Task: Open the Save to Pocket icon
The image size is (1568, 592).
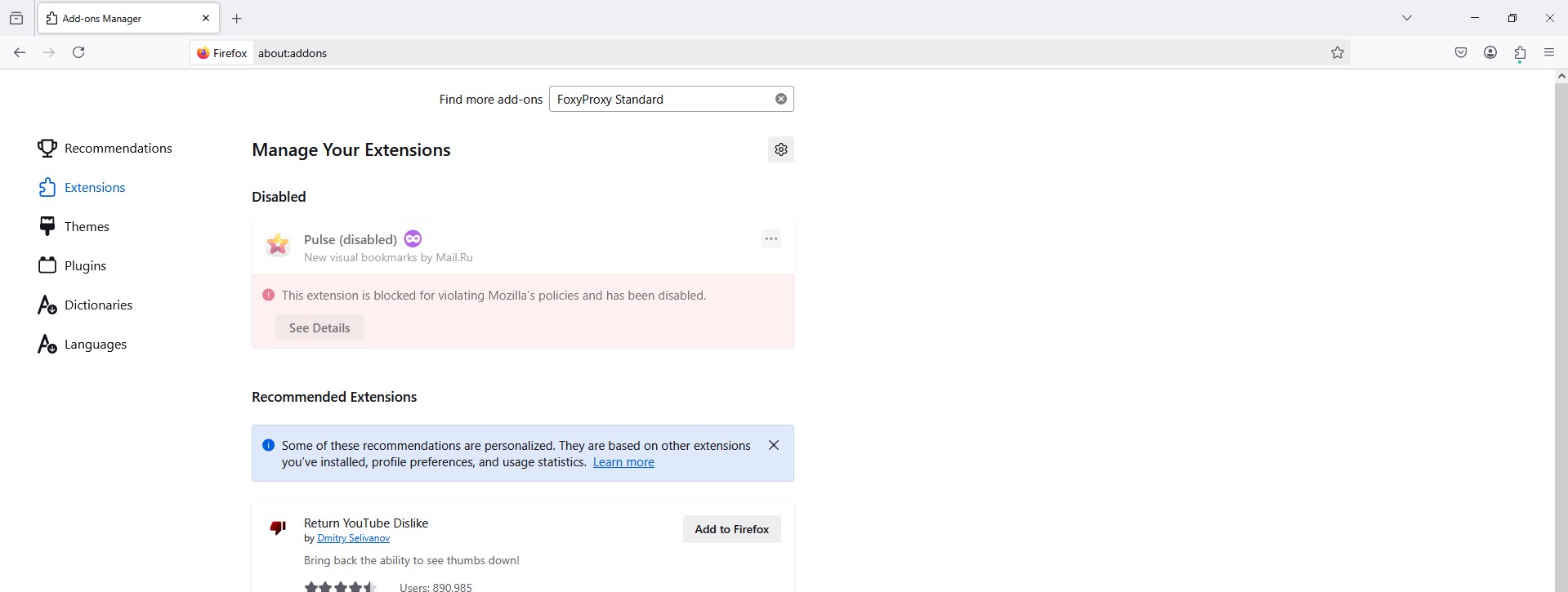Action: pos(1461,52)
